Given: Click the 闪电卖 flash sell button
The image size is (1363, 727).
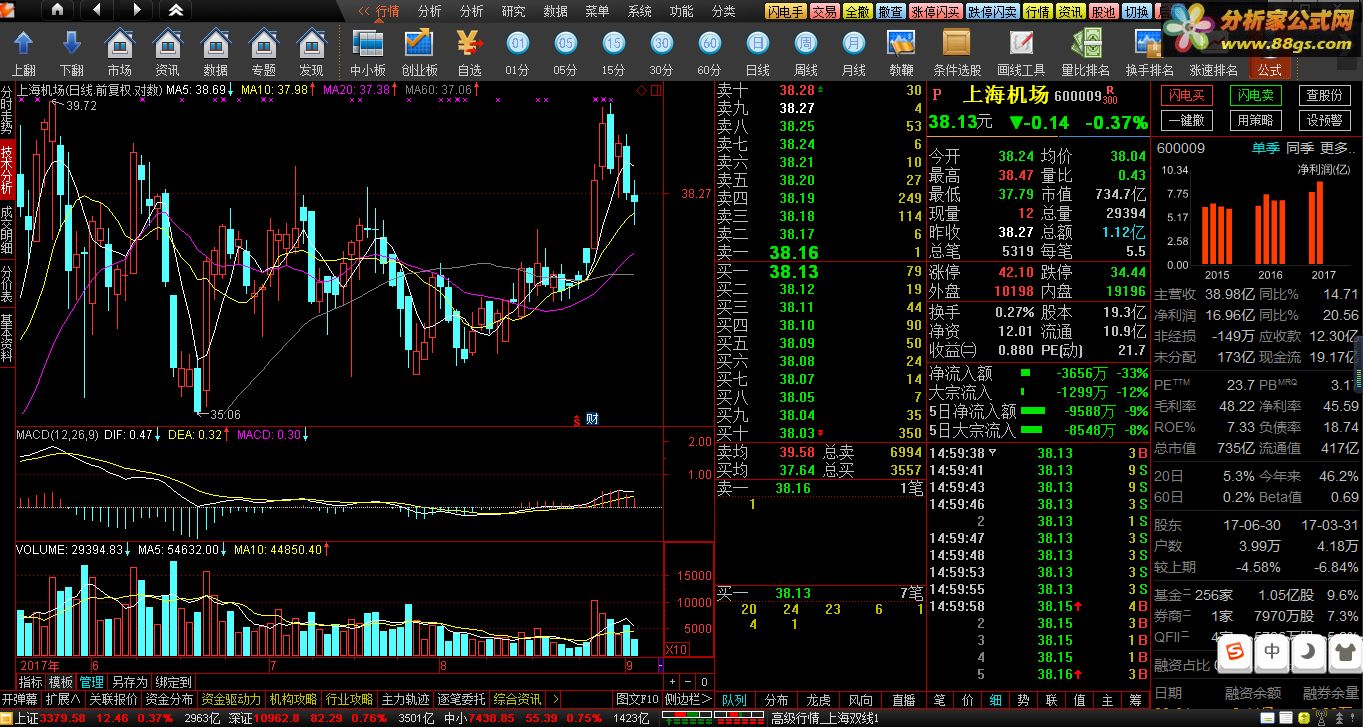Looking at the screenshot, I should click(1255, 95).
